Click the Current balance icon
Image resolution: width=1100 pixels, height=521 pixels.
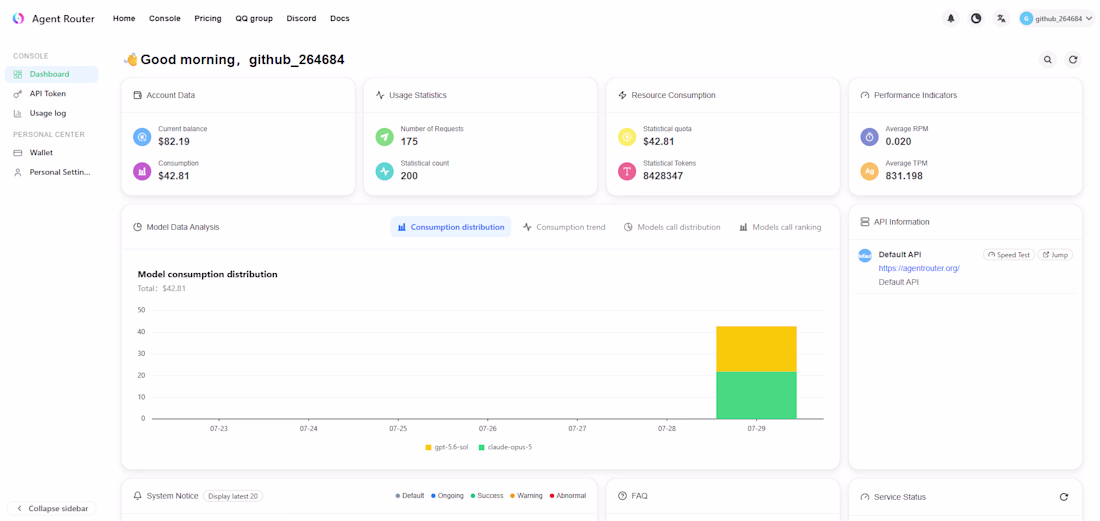[x=142, y=137]
